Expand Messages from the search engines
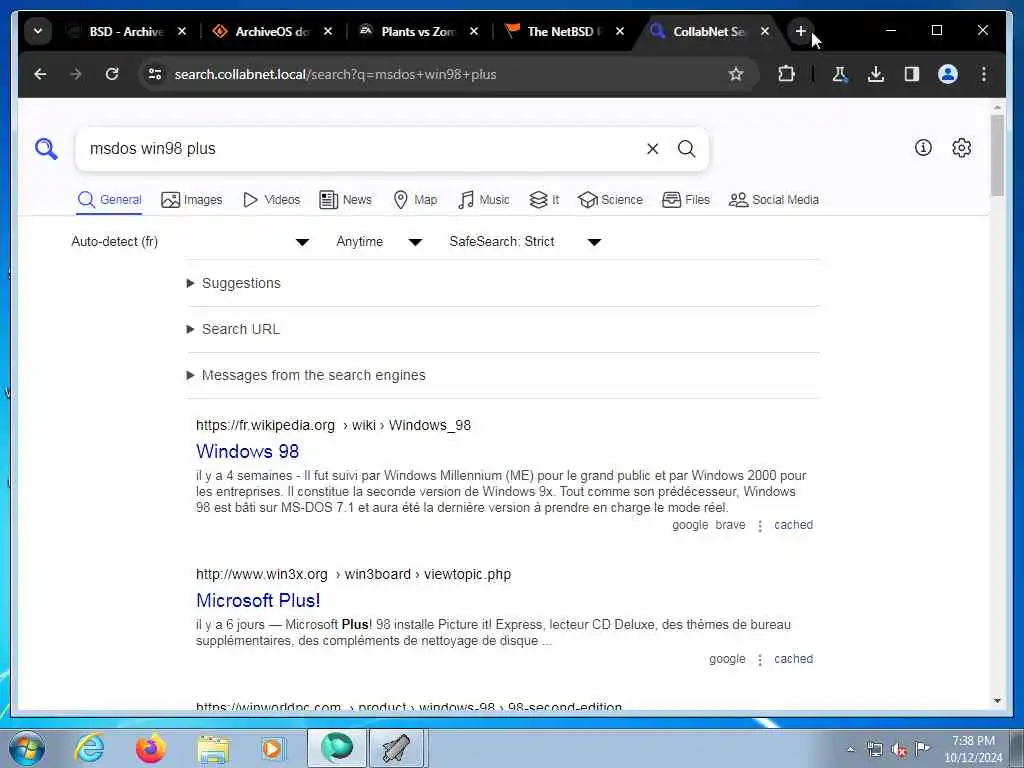The height and width of the screenshot is (768, 1024). pyautogui.click(x=306, y=376)
